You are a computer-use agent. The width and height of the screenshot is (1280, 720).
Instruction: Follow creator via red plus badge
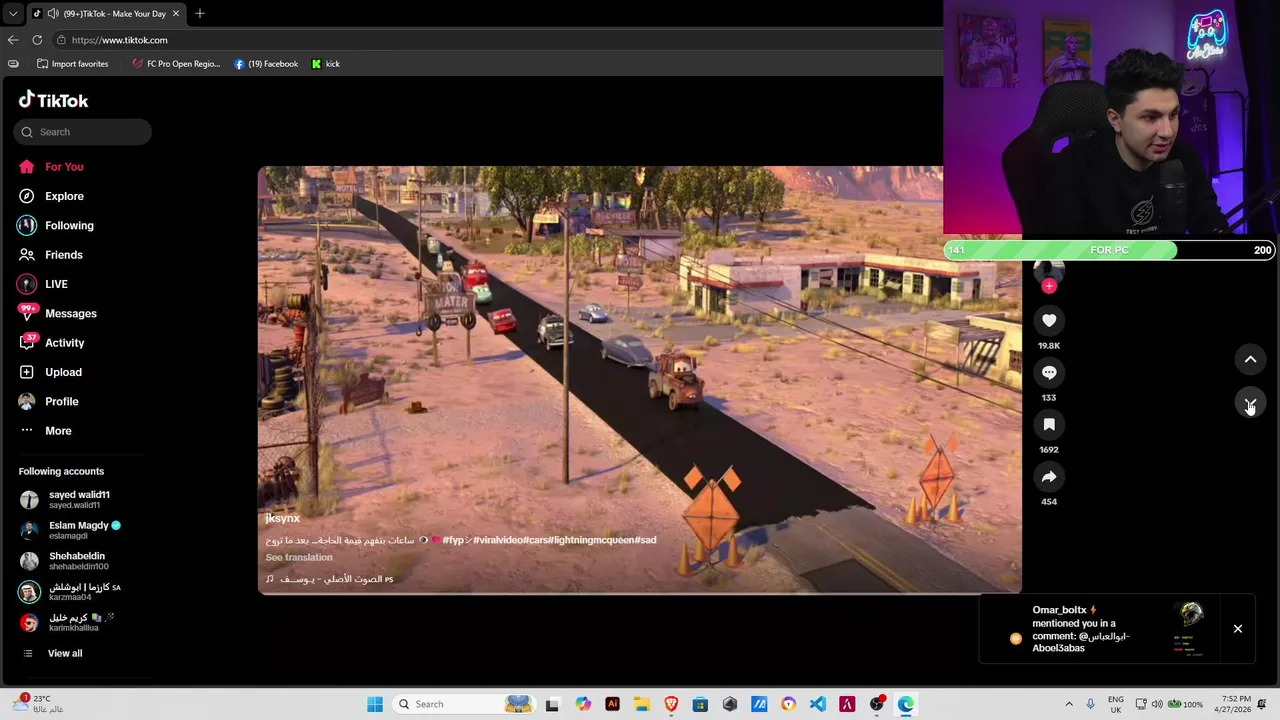1049,286
